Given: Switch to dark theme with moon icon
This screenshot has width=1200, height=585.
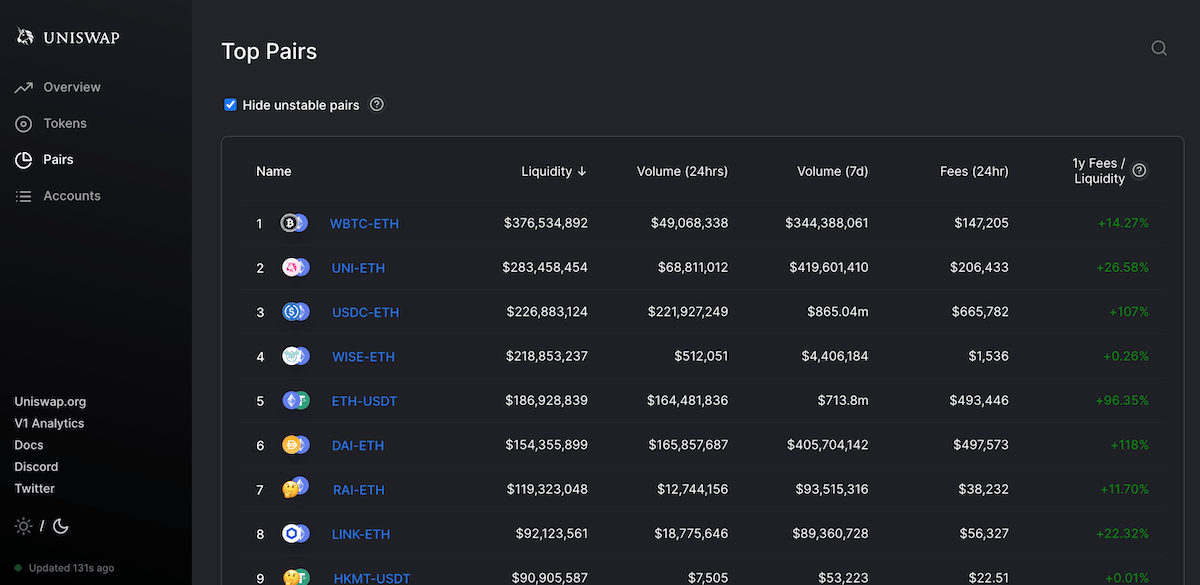Looking at the screenshot, I should [x=60, y=526].
